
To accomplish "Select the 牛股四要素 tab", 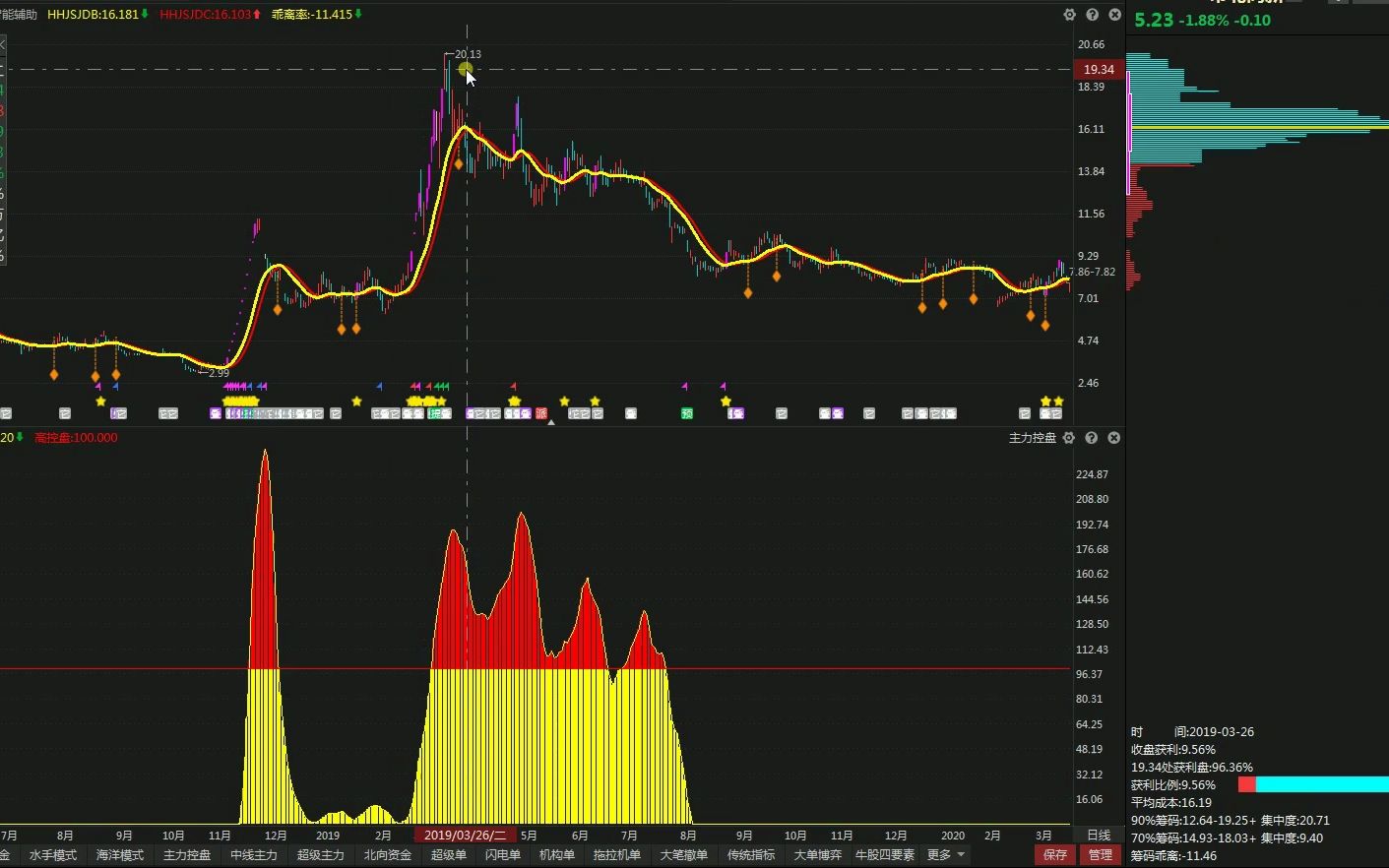I will point(885,855).
